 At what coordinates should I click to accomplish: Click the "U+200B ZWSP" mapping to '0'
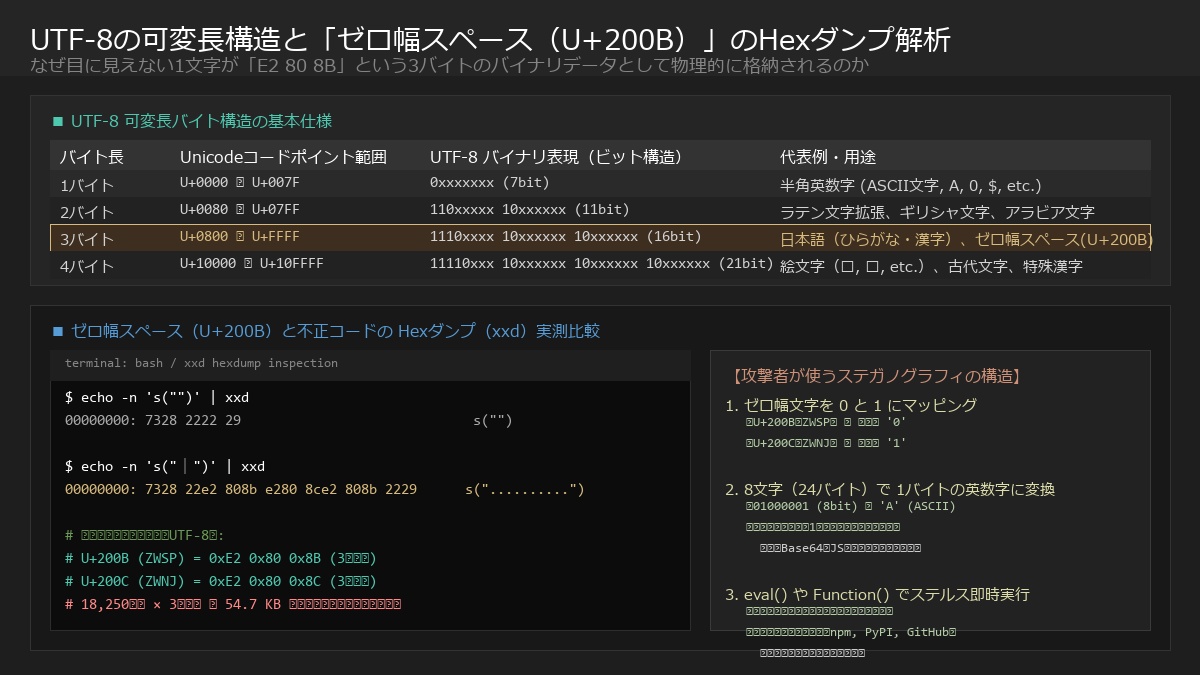[826, 424]
